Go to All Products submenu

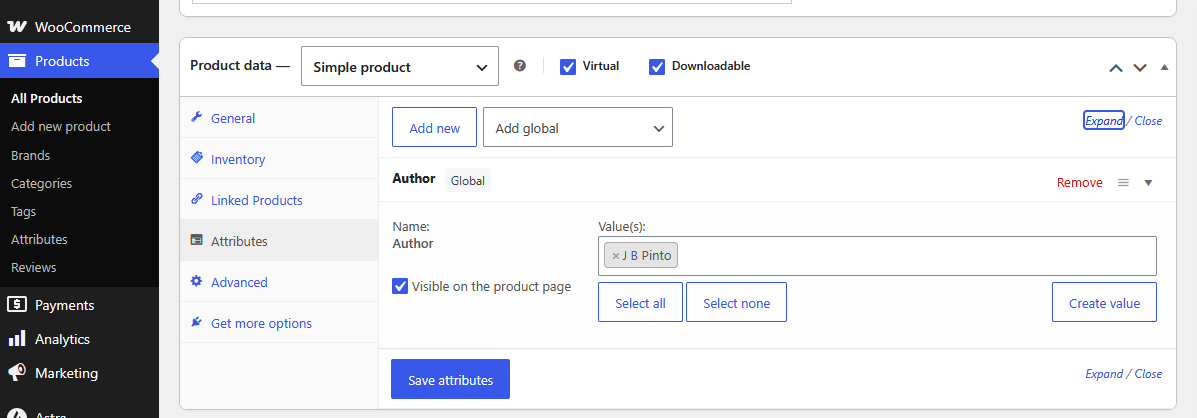(x=47, y=98)
